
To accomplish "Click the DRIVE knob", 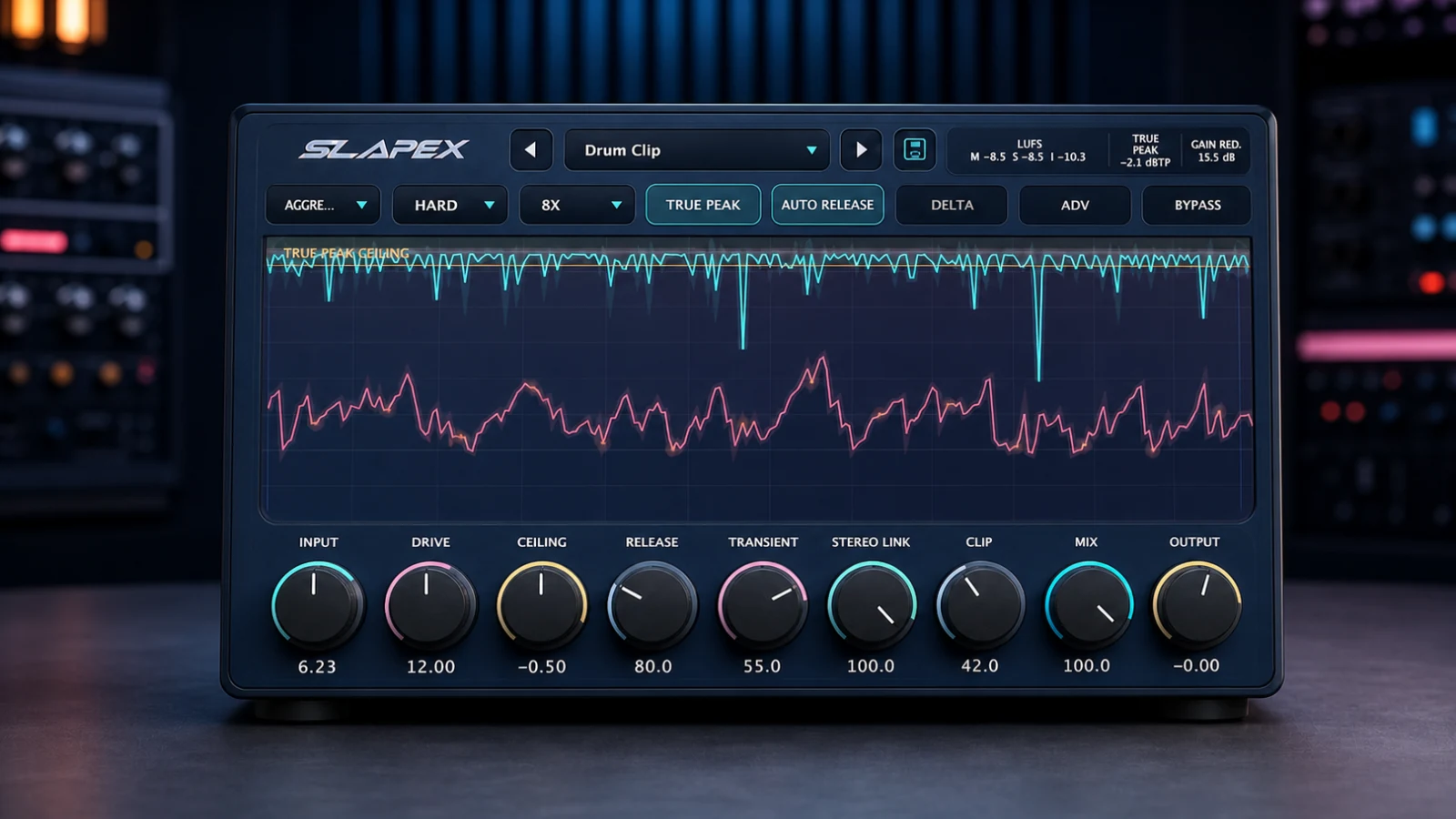I will pyautogui.click(x=430, y=605).
